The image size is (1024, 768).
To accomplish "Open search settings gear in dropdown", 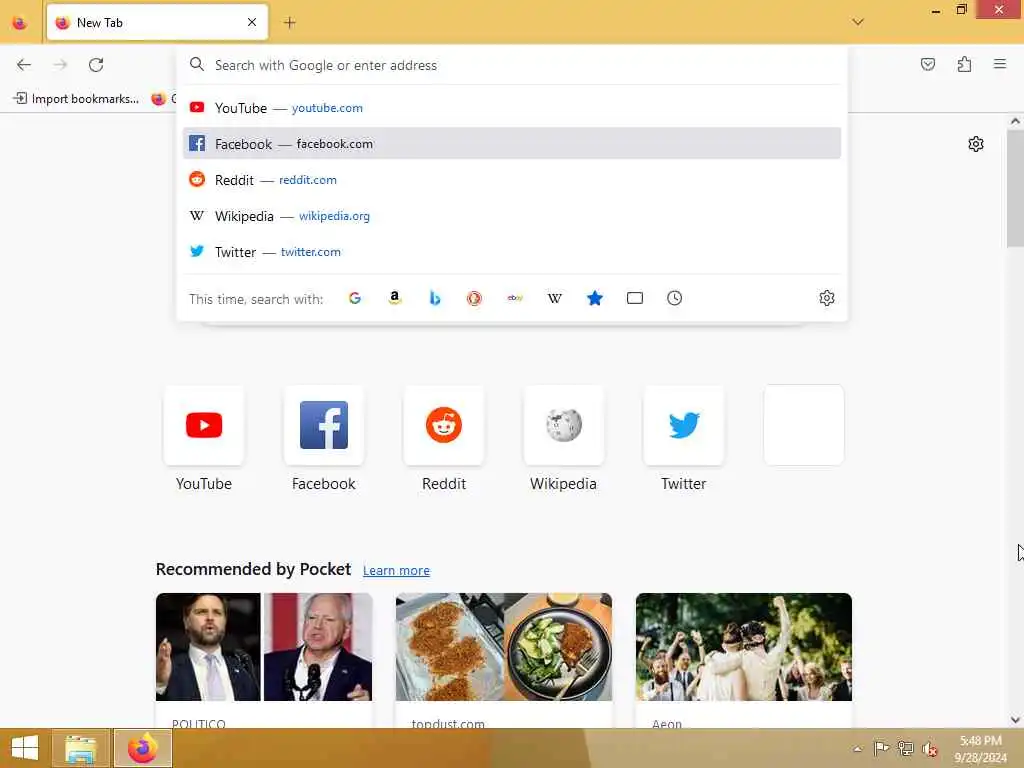I will pos(827,298).
